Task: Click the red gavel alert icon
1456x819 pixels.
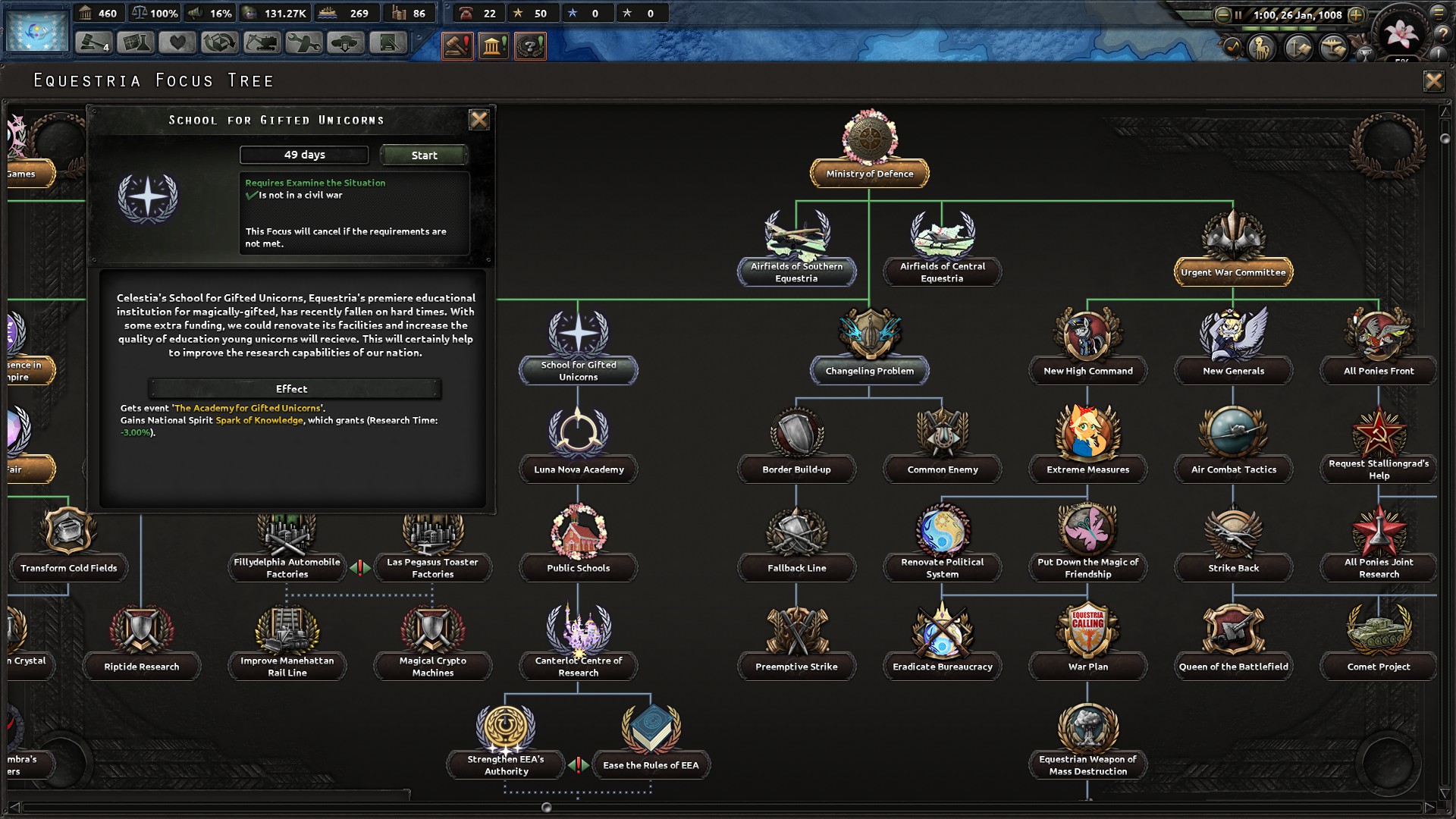Action: 458,46
